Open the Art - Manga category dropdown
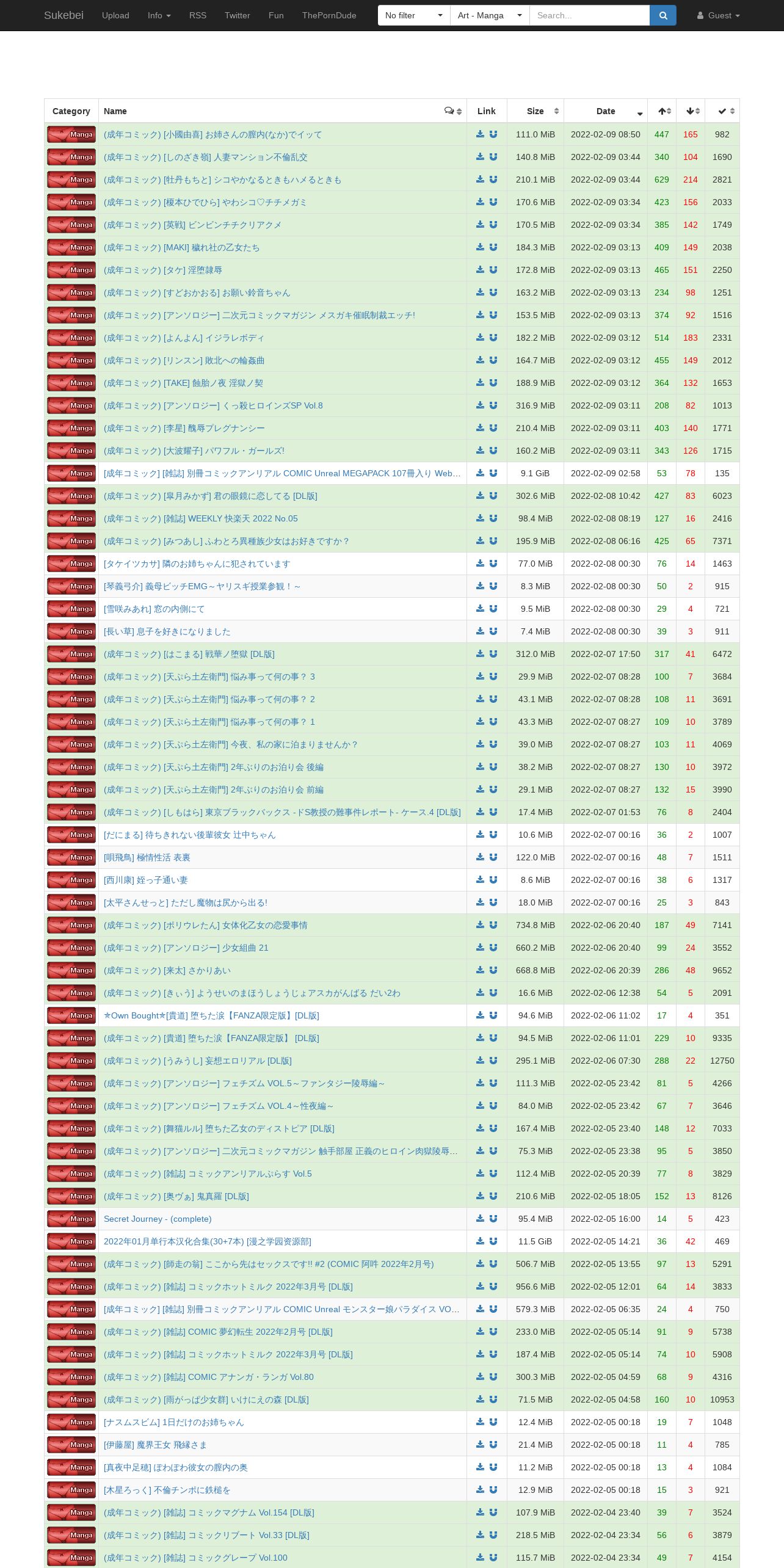 [490, 15]
